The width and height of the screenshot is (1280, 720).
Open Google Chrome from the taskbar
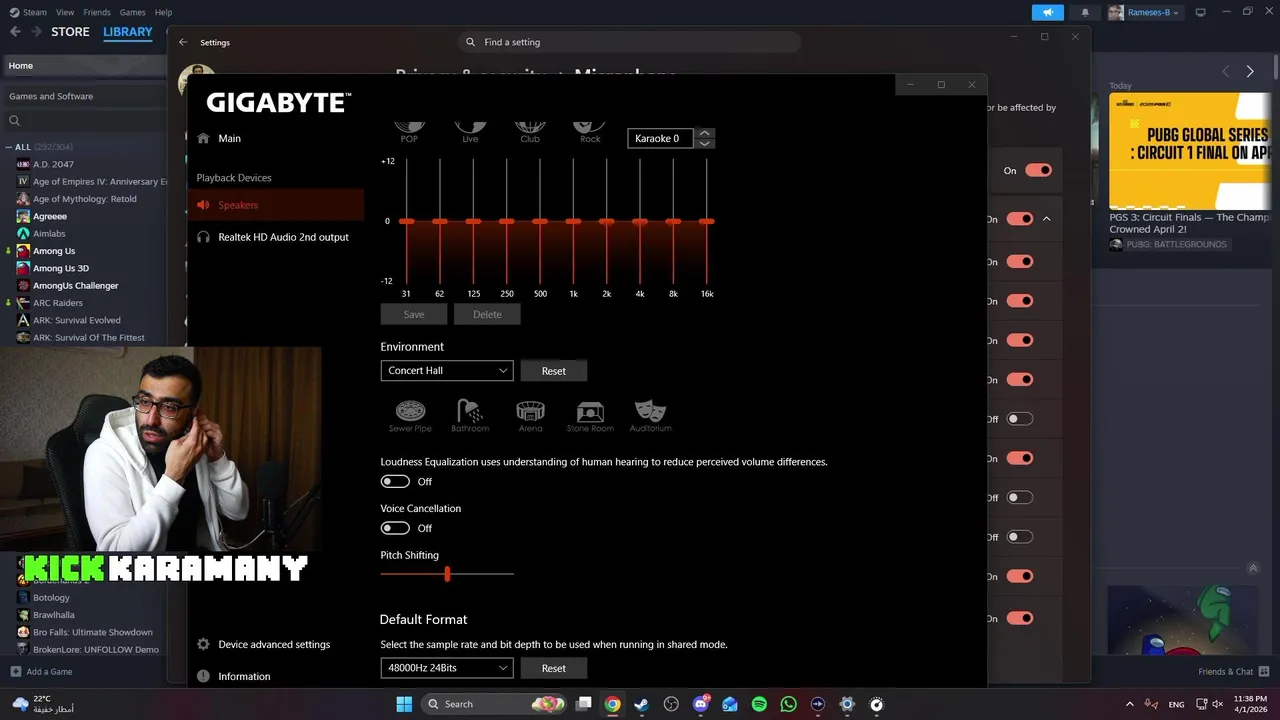point(612,704)
